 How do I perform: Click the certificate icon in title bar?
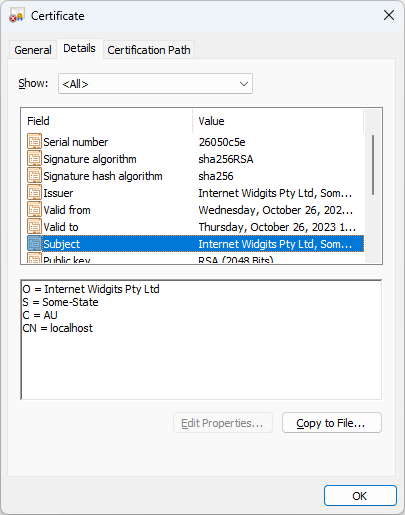coord(17,16)
